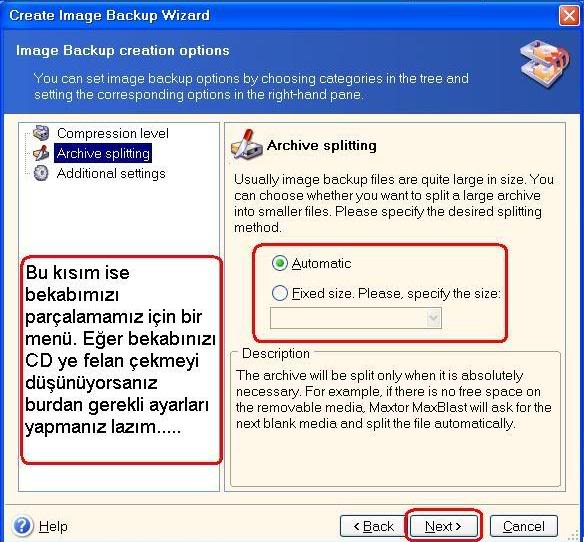This screenshot has height=542, width=584.
Task: Select the Fixed size radio option
Action: coord(280,293)
